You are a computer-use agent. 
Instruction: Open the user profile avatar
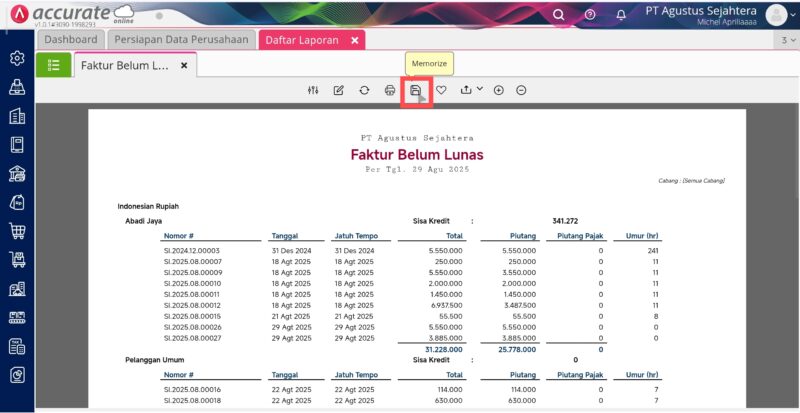click(x=777, y=15)
